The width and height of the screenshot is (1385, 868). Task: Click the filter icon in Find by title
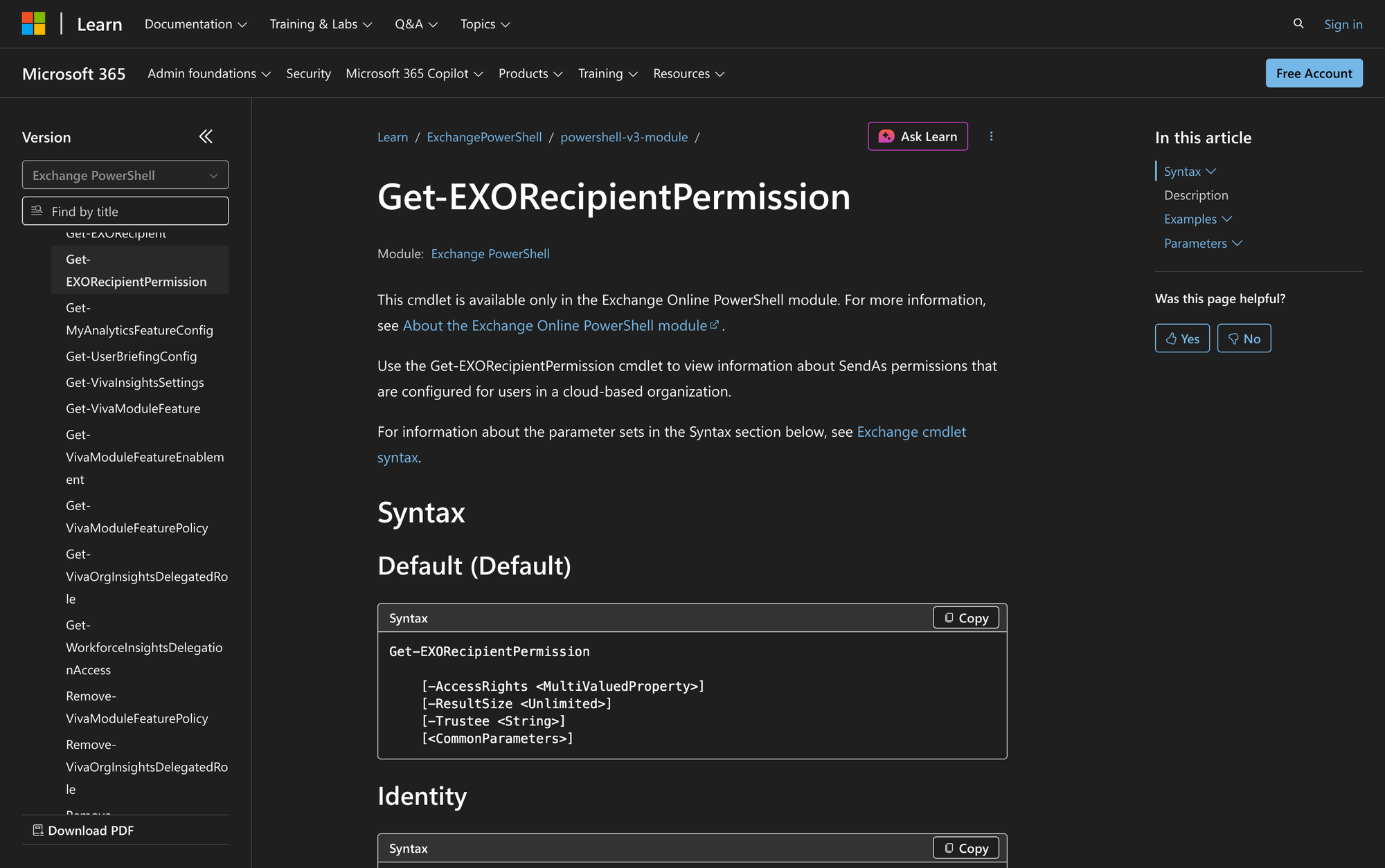click(x=37, y=211)
